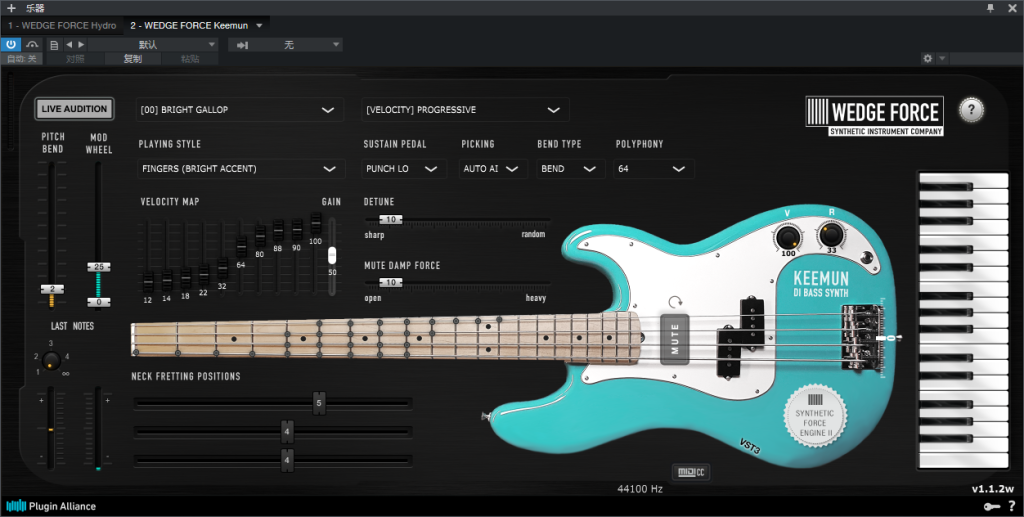
Task: Click the DETUNE slider handle
Action: (x=391, y=219)
